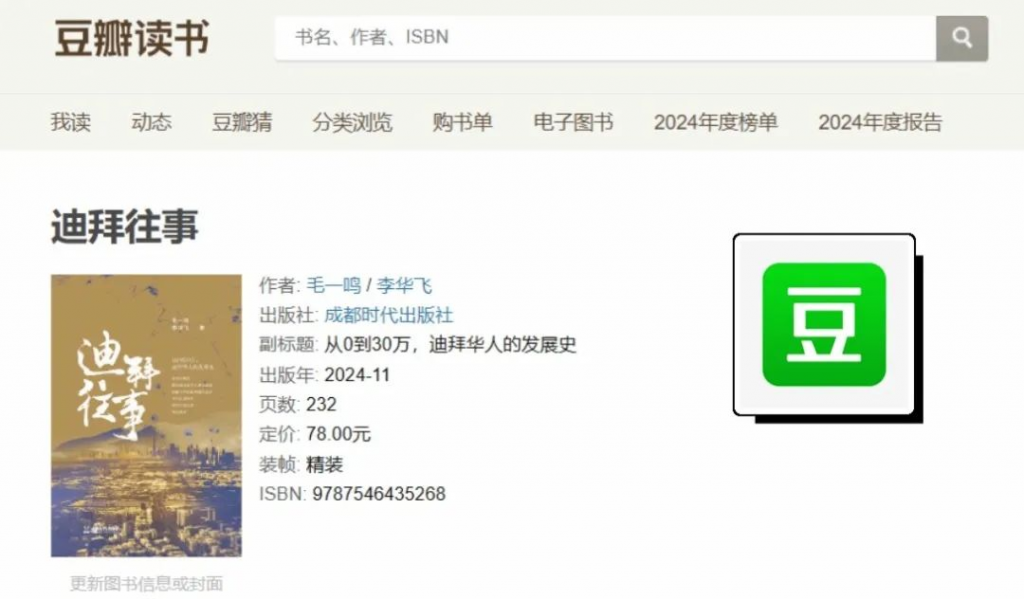
Task: Open the 豆瓣读书 logo homepage
Action: pos(132,38)
